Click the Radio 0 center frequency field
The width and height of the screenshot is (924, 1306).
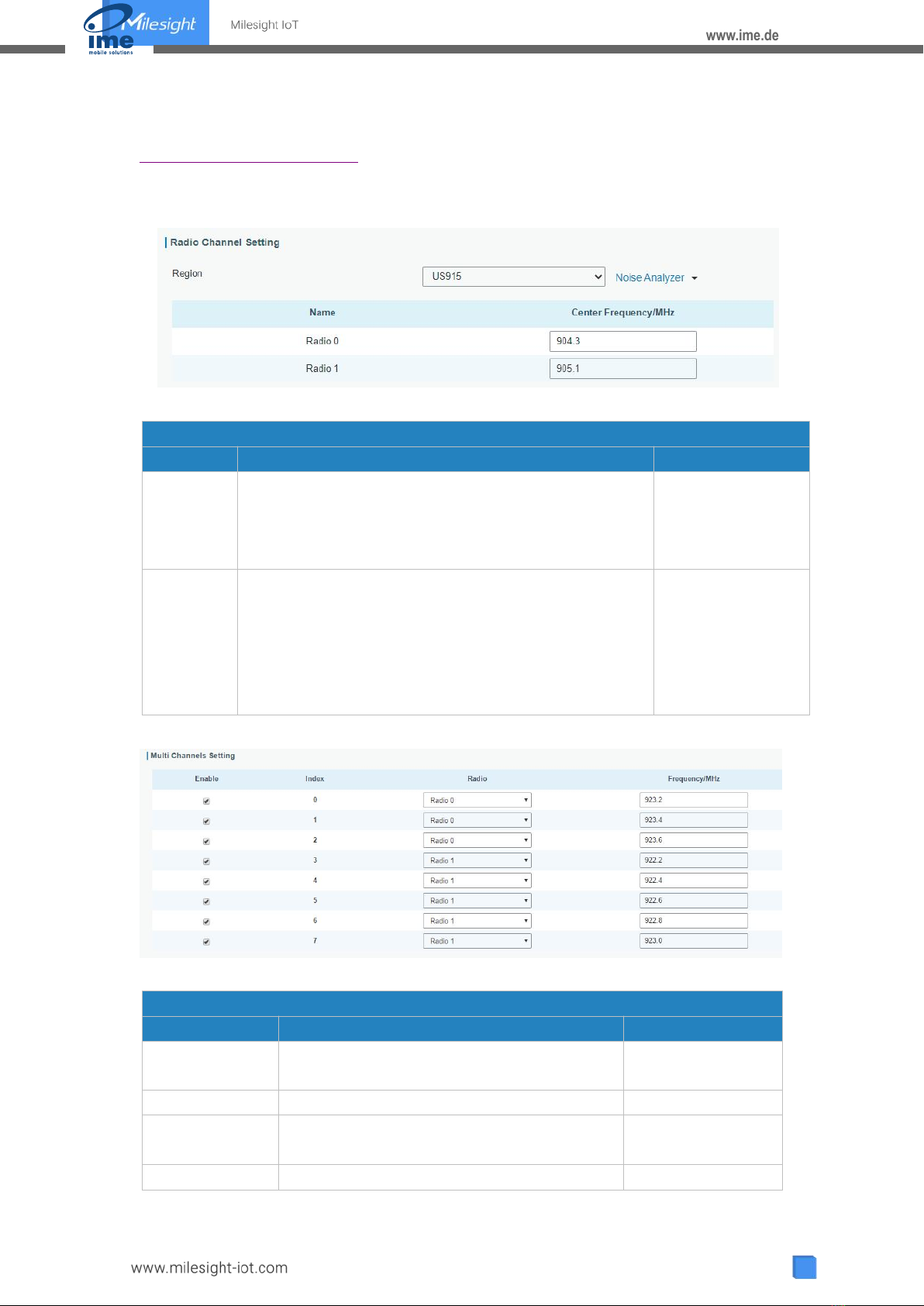622,341
